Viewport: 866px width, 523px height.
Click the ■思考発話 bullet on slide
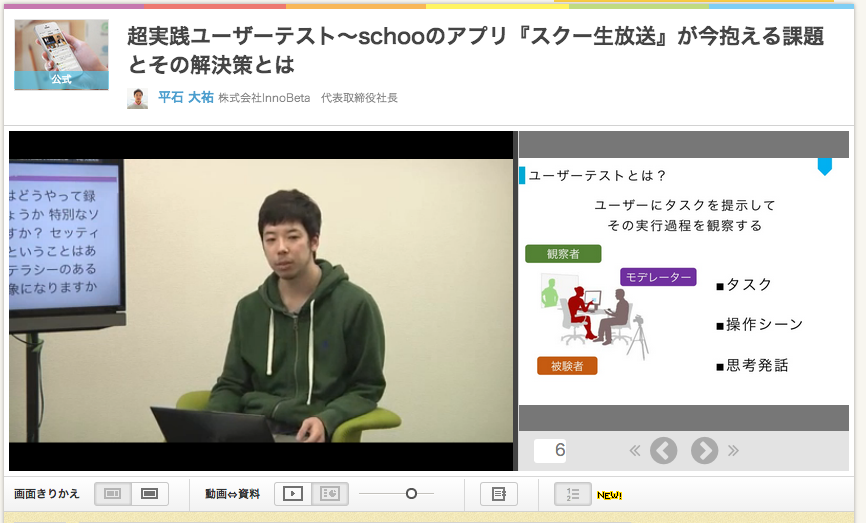752,366
